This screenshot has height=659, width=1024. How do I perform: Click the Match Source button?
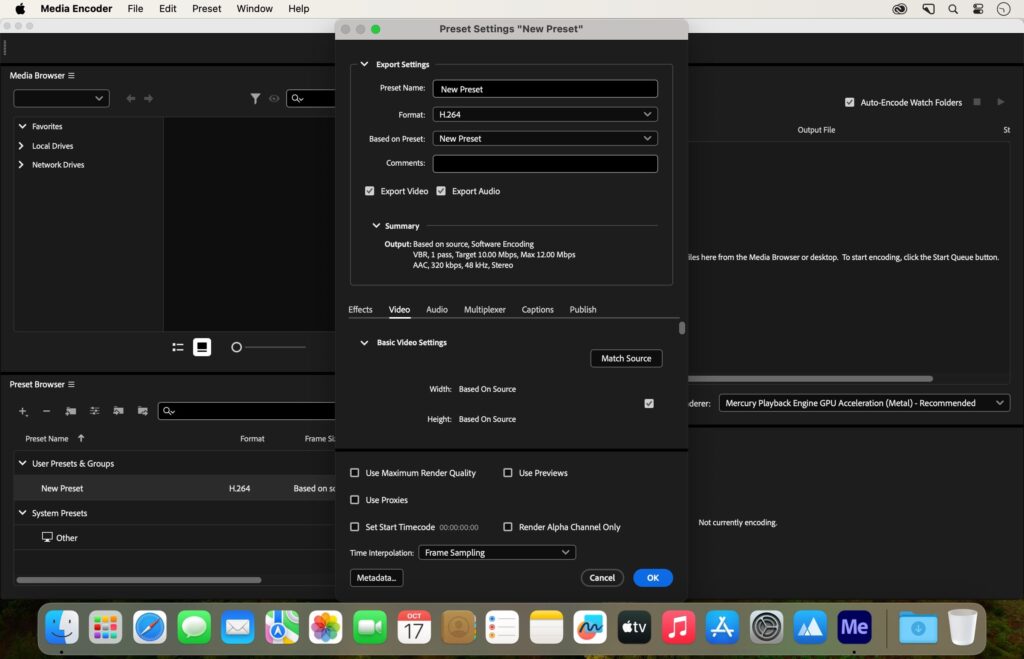pos(626,358)
